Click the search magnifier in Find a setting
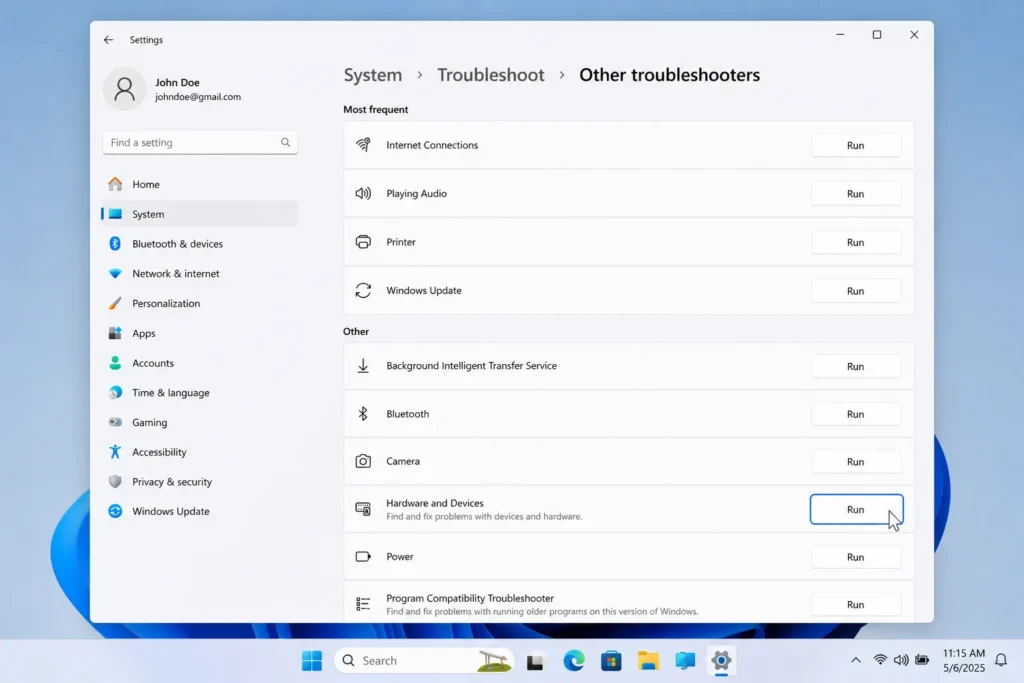Viewport: 1024px width, 683px height. click(285, 142)
